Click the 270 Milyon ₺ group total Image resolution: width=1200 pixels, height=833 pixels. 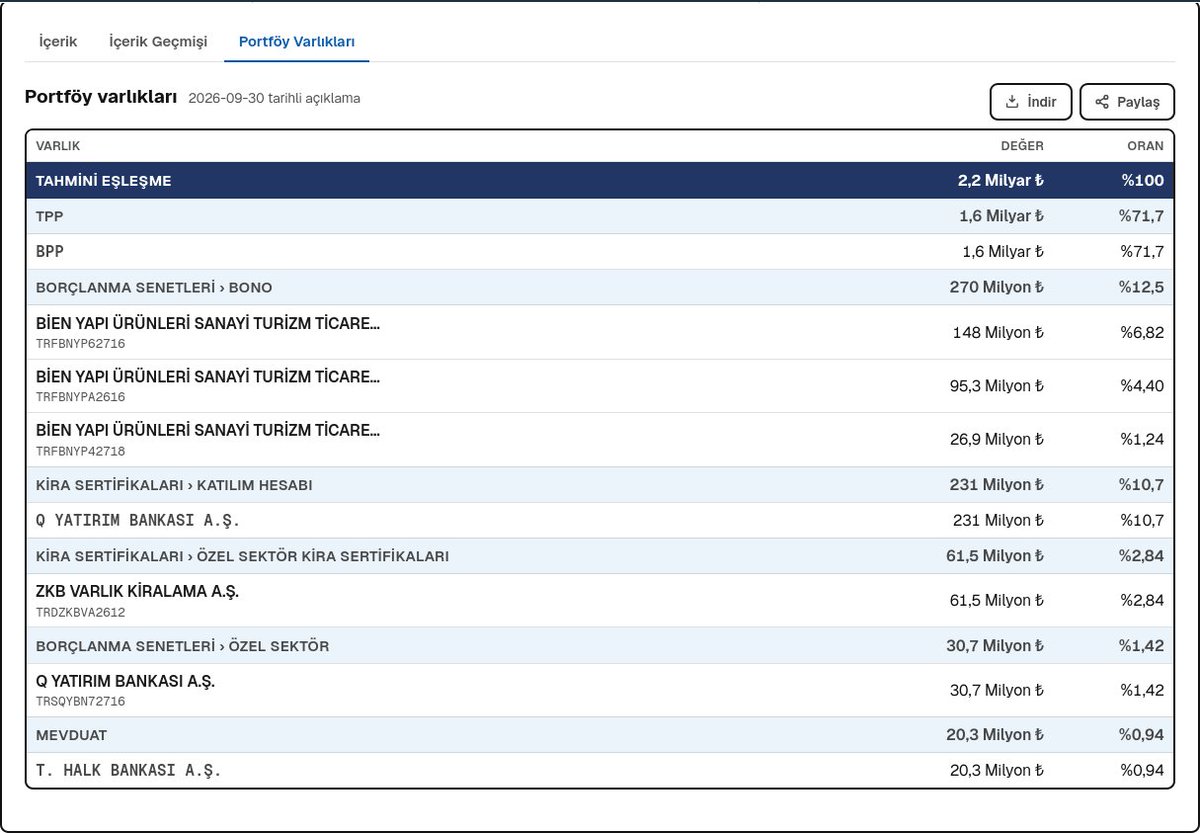[997, 287]
